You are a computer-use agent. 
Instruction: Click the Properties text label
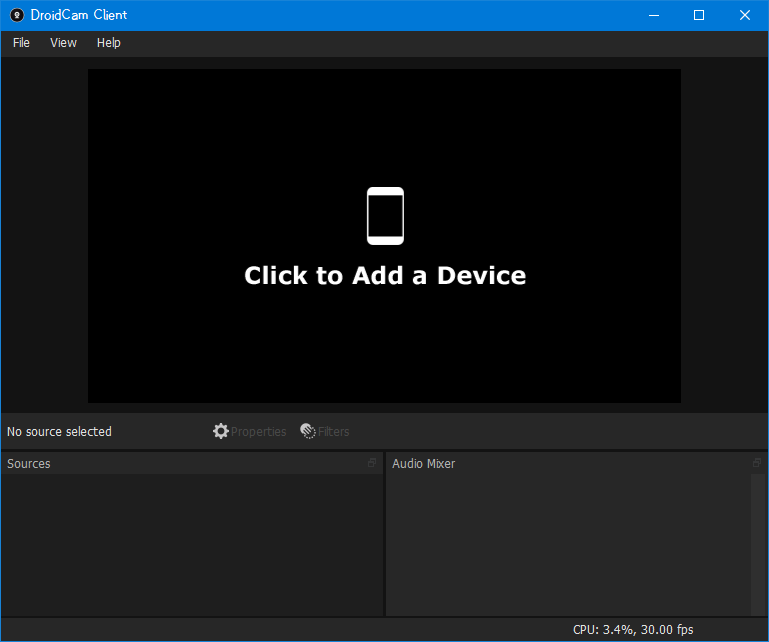coord(258,432)
